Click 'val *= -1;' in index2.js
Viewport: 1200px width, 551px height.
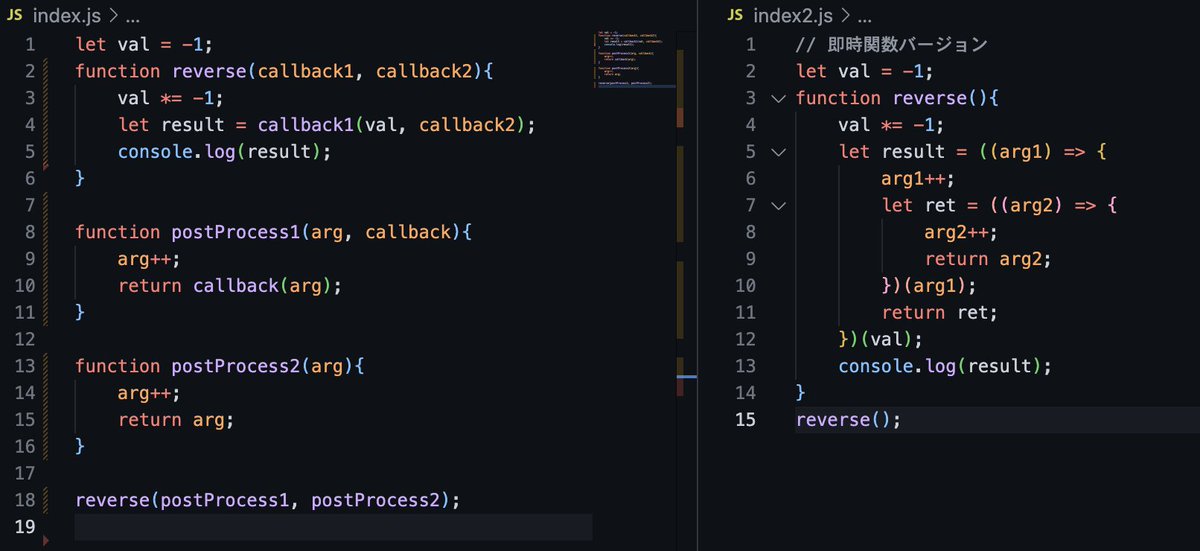pyautogui.click(x=891, y=125)
